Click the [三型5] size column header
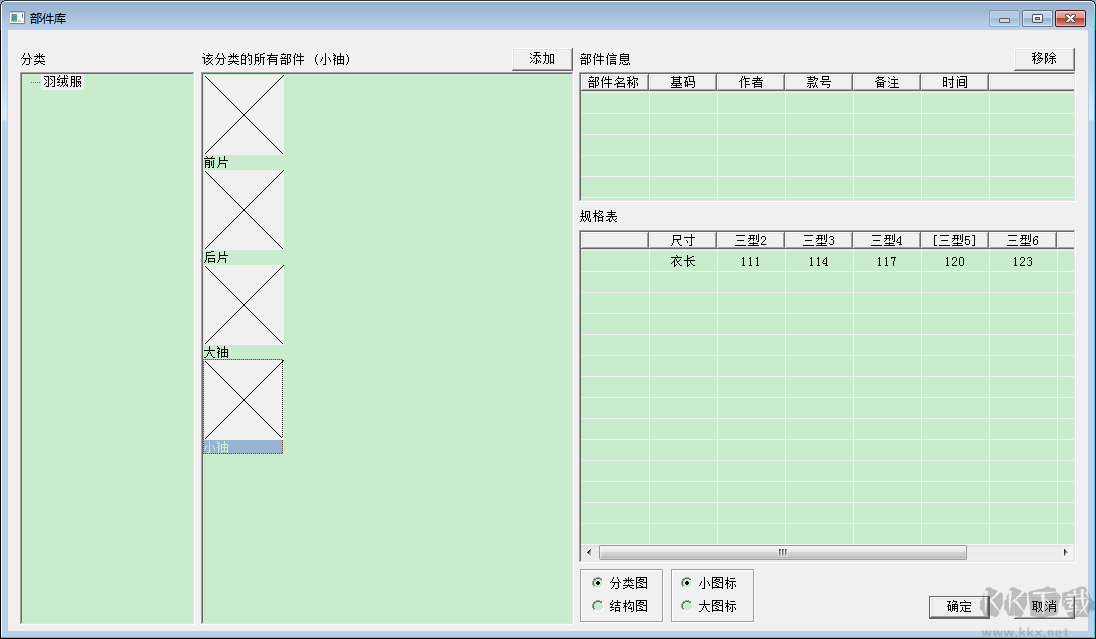The height and width of the screenshot is (639, 1096). 954,240
